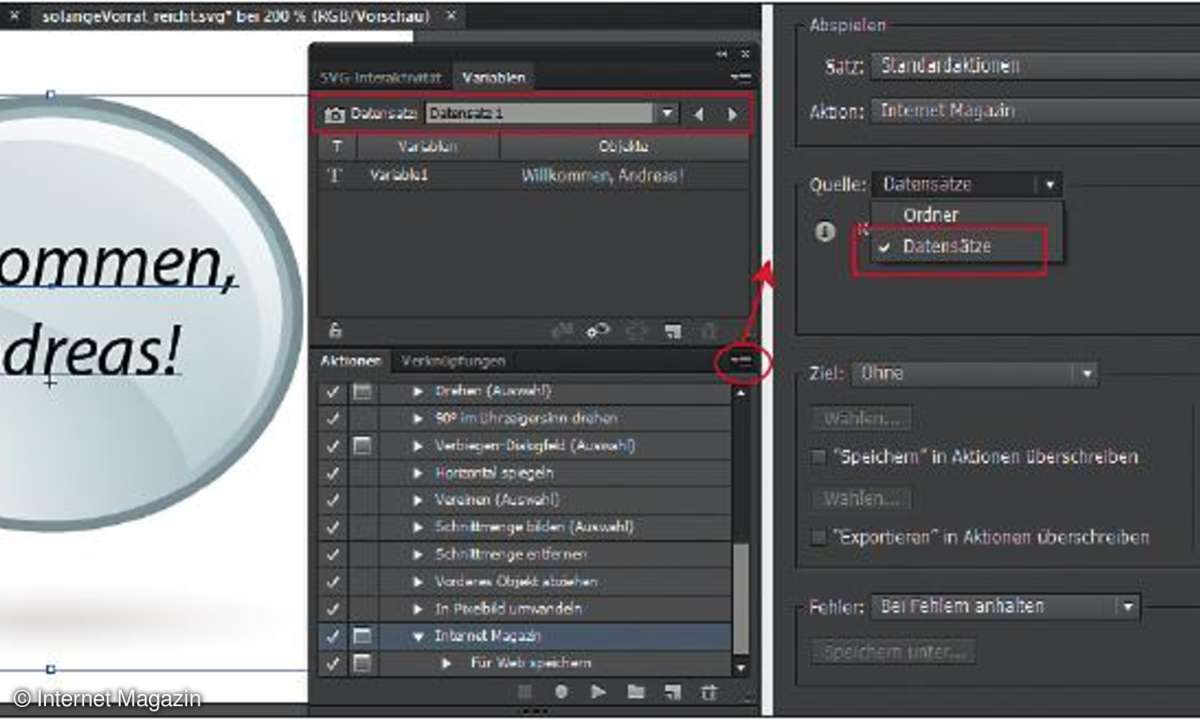
Task: Click Andreas! text on canvas button
Action: click(x=92, y=351)
